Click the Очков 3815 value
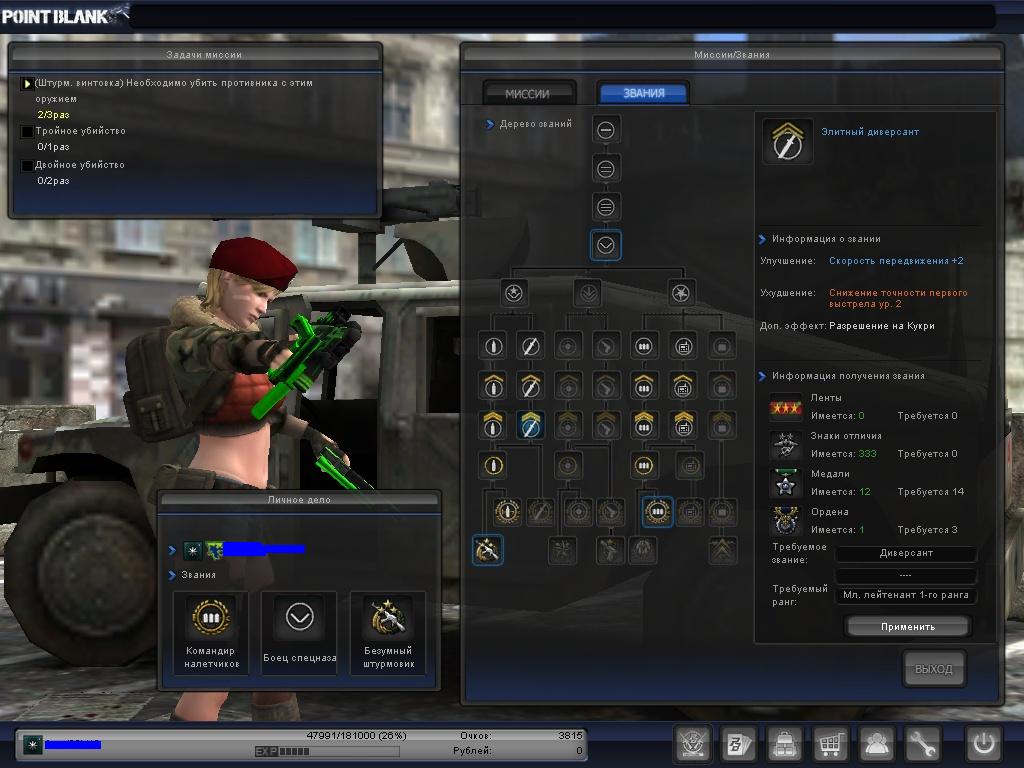1024x768 pixels. point(570,735)
